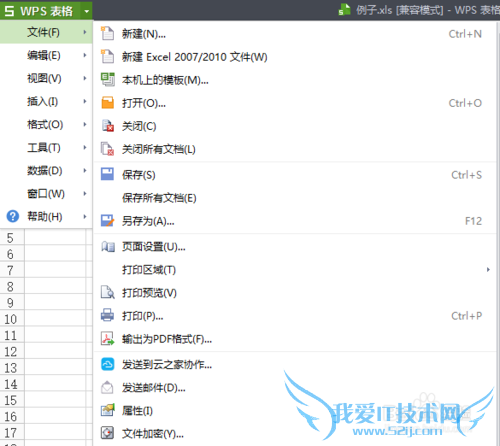Open the 数据(D) menu
Image resolution: width=500 pixels, height=446 pixels.
click(46, 171)
